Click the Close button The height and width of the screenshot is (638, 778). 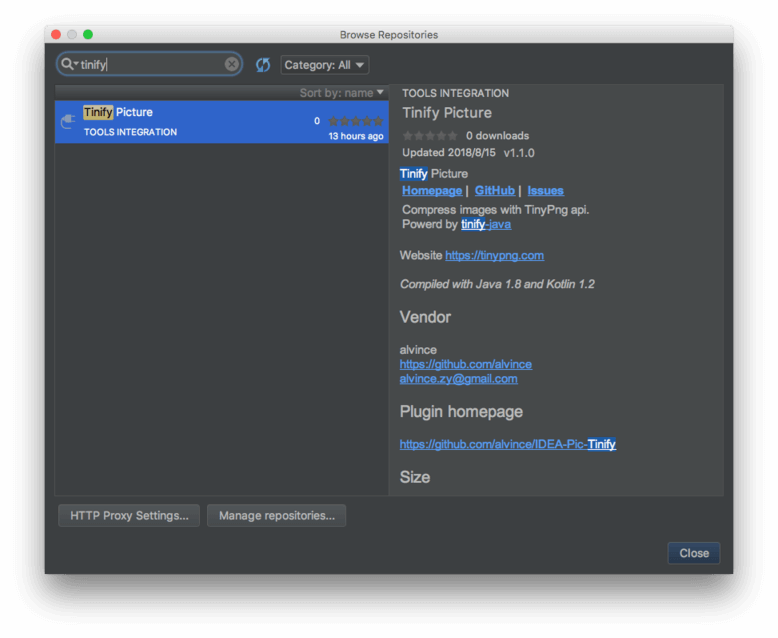[694, 553]
